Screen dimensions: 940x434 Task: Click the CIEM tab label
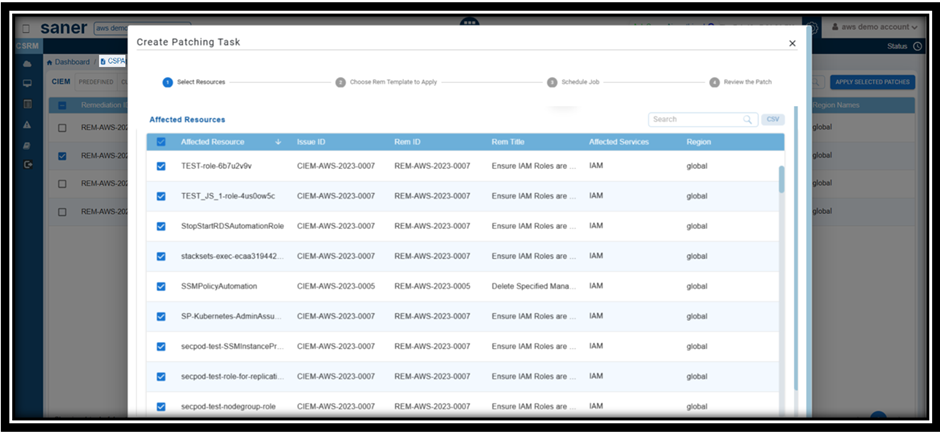(61, 82)
